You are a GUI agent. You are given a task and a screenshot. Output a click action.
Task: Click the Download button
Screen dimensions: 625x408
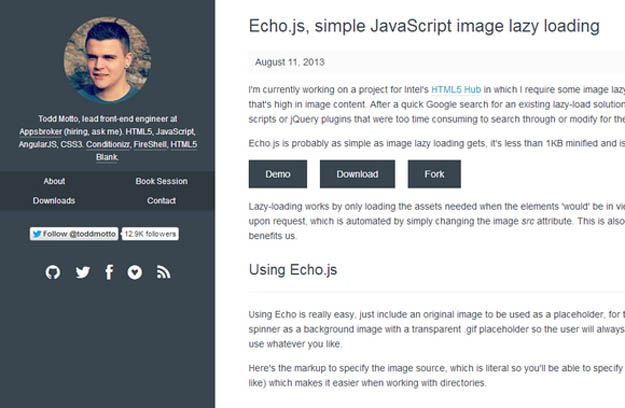pyautogui.click(x=357, y=174)
